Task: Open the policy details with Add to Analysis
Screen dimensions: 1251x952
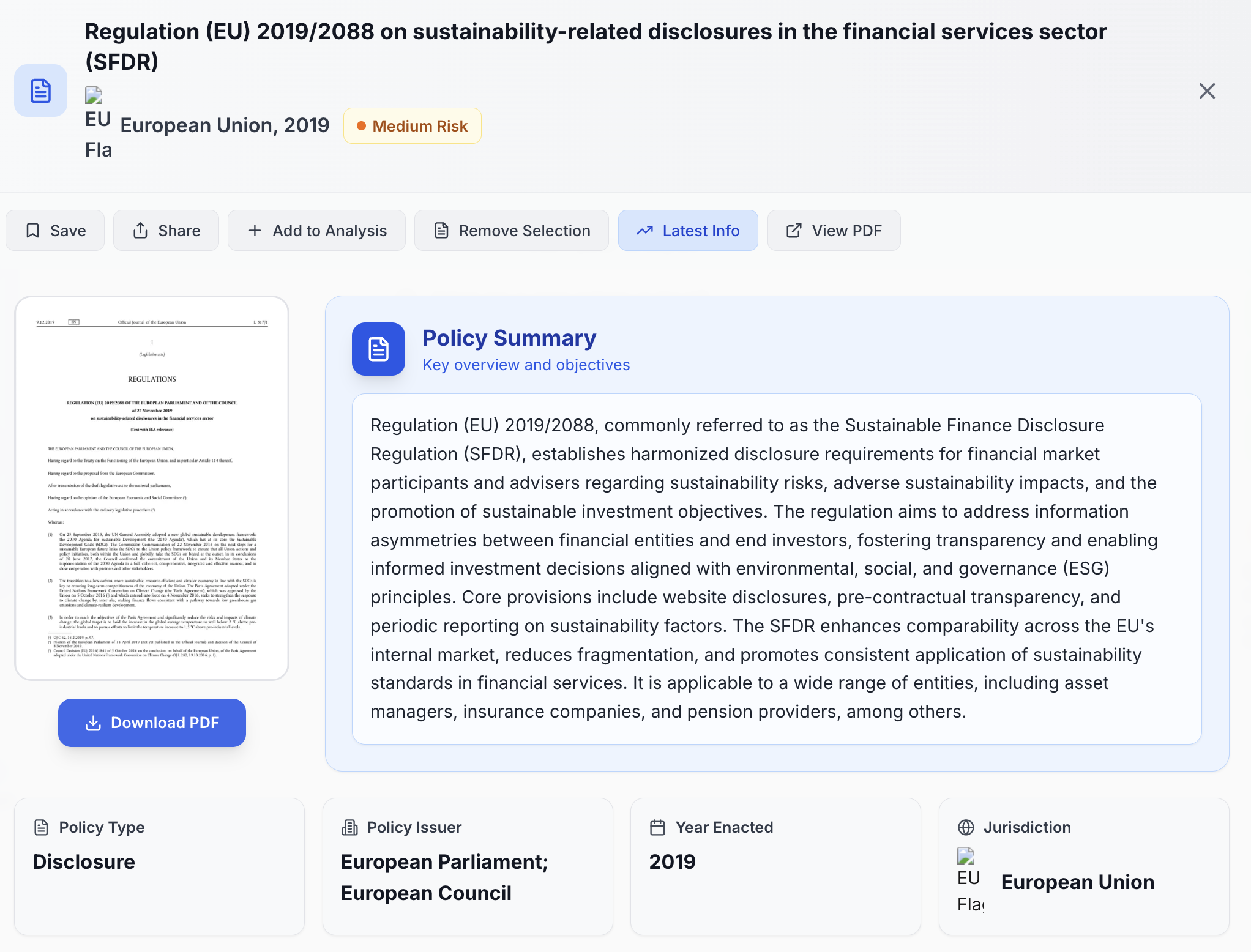Action: click(x=316, y=230)
